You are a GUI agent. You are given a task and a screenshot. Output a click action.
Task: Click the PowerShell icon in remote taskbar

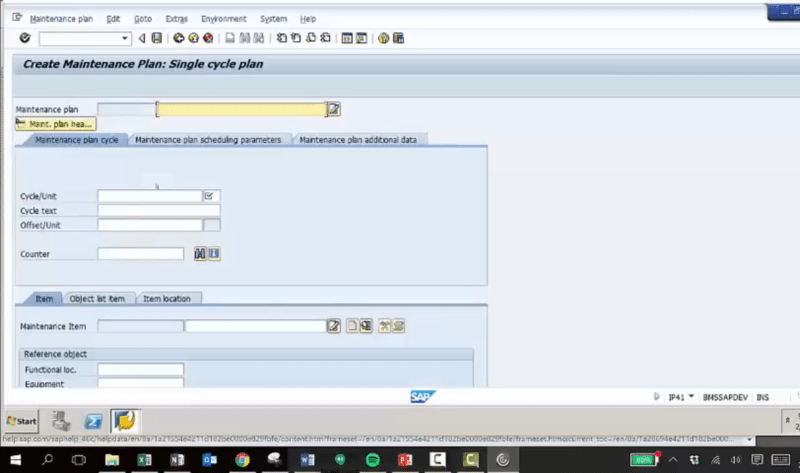93,421
